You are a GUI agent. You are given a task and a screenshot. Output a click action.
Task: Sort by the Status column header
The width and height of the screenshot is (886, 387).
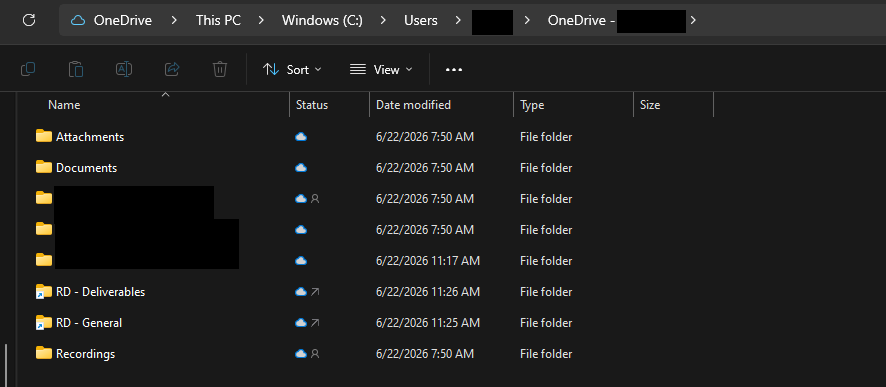coord(312,105)
